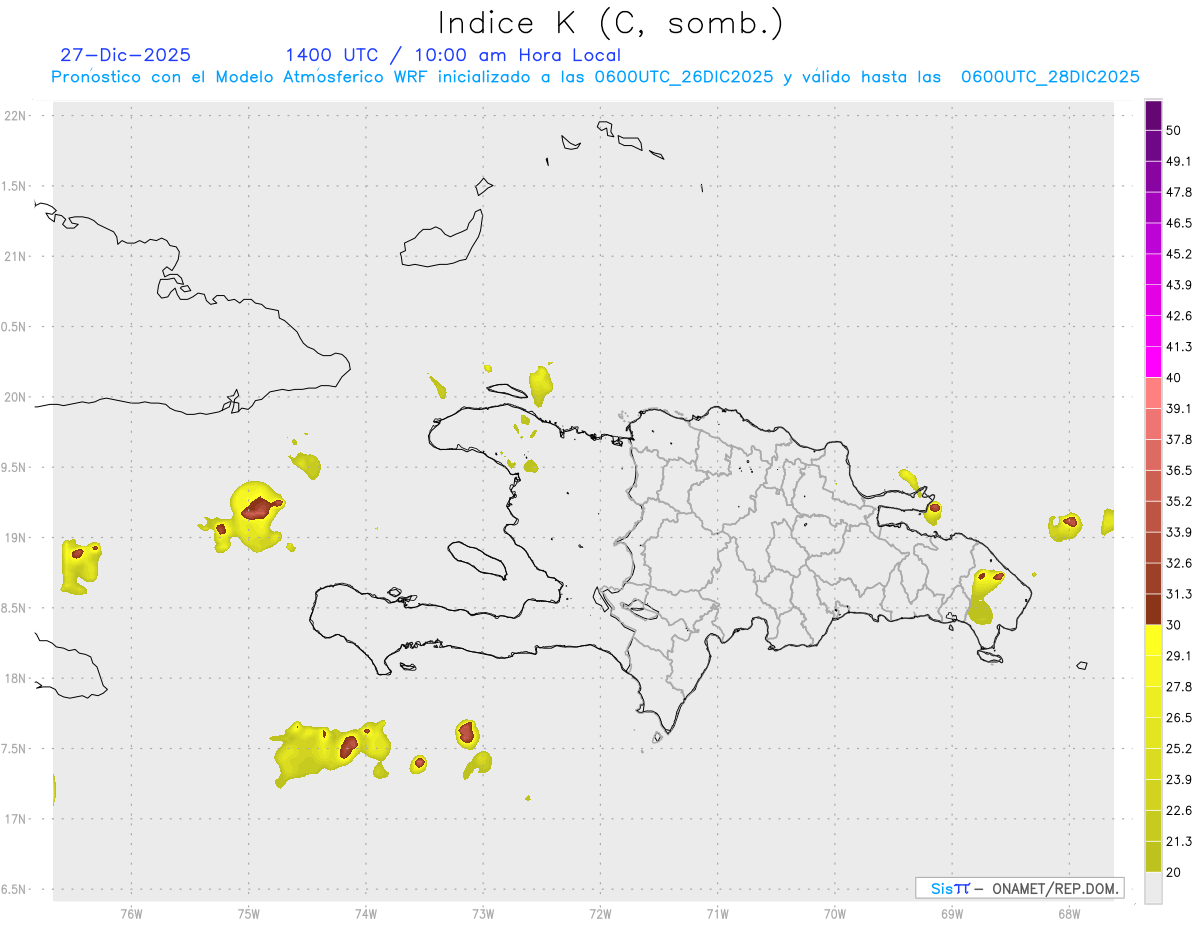Select the date label "27-Dic-2025"
This screenshot has width=1200, height=927.
click(x=126, y=55)
